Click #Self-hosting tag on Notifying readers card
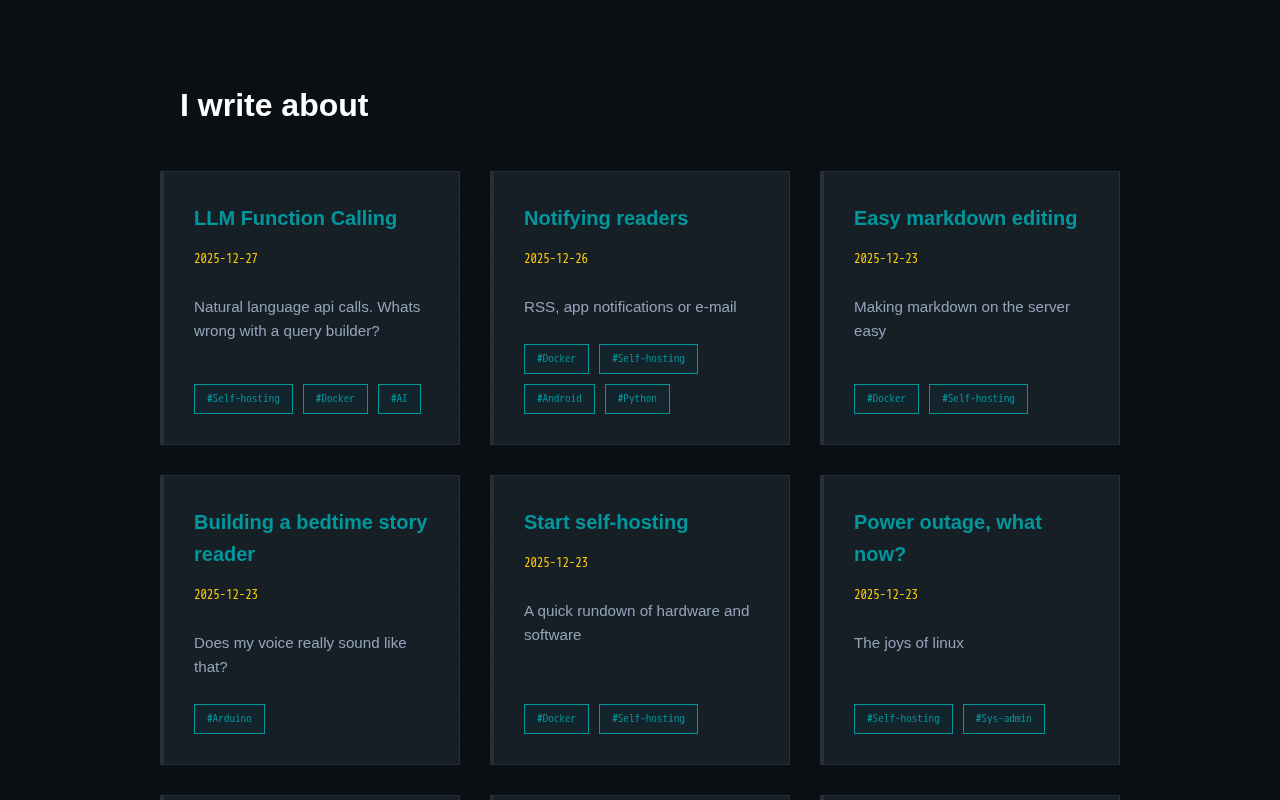Image resolution: width=1280 pixels, height=800 pixels. (648, 359)
